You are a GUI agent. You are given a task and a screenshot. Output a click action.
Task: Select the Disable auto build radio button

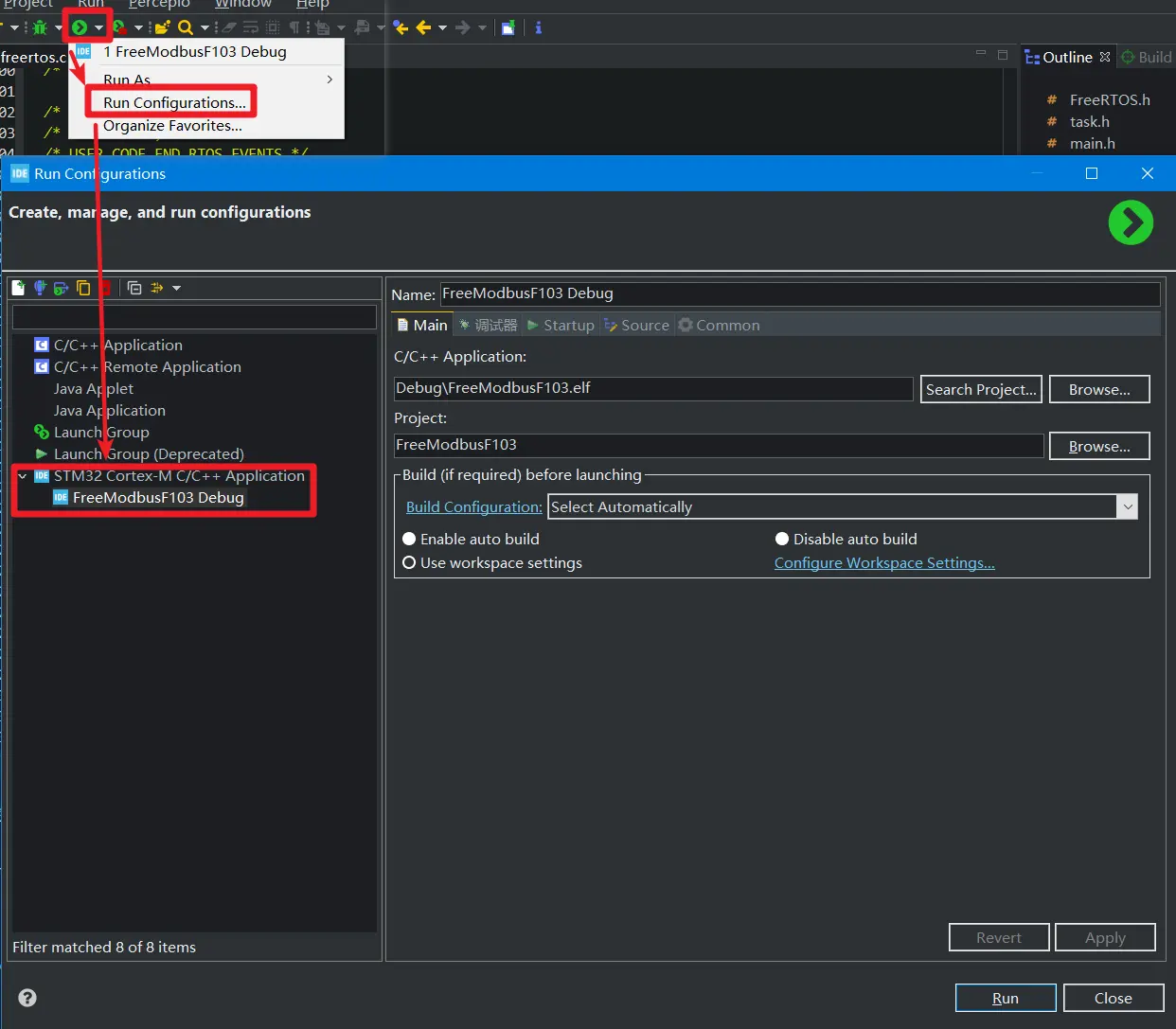782,539
